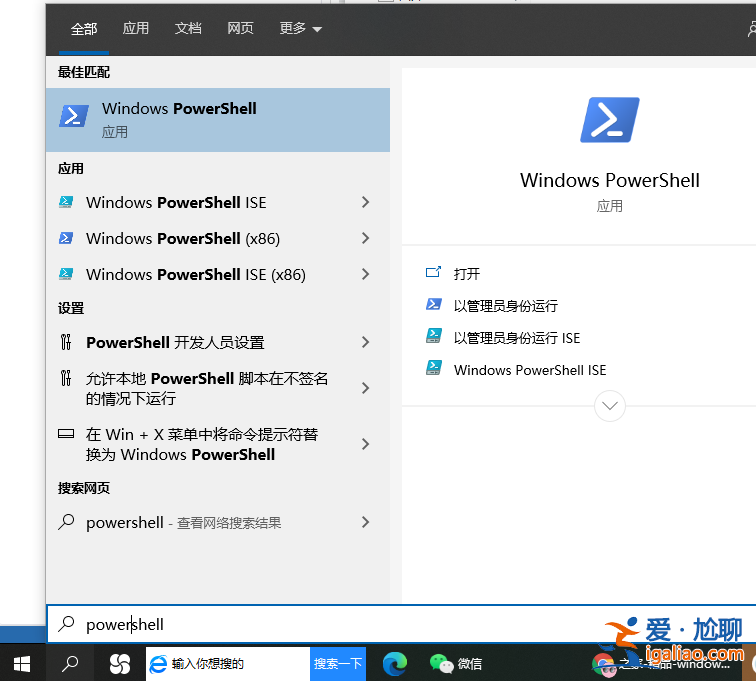The width and height of the screenshot is (756, 681).
Task: Open the Windows PowerShell ISE result
Action: (x=218, y=202)
